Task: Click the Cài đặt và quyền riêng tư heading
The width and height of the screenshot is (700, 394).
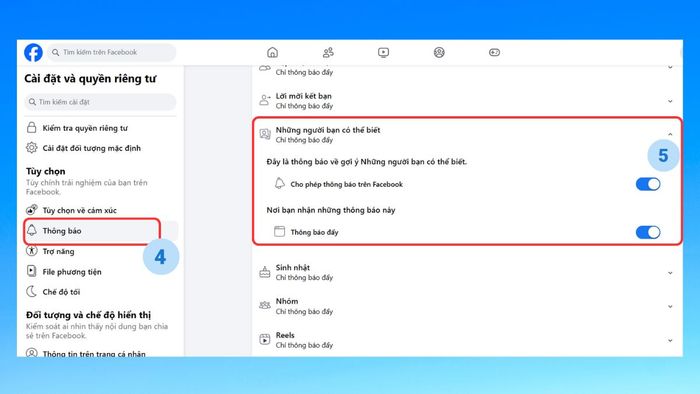Action: pos(91,79)
